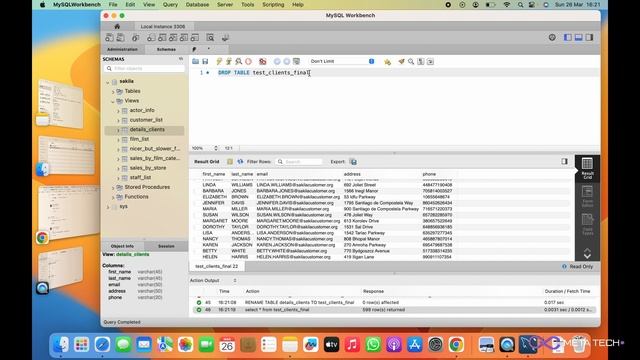Save the script with the floppy icon

point(205,61)
